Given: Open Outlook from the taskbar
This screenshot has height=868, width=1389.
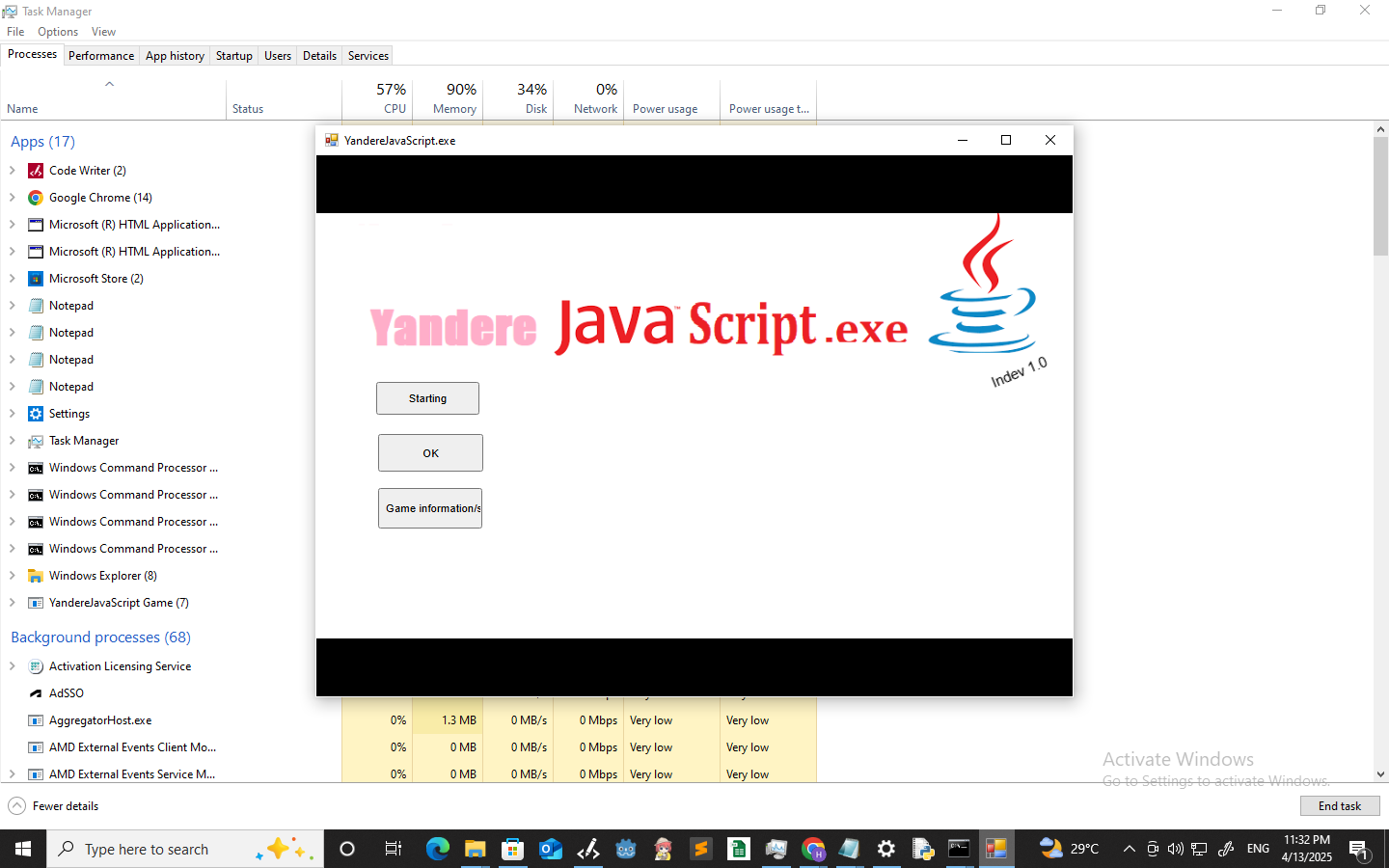Looking at the screenshot, I should (550, 849).
